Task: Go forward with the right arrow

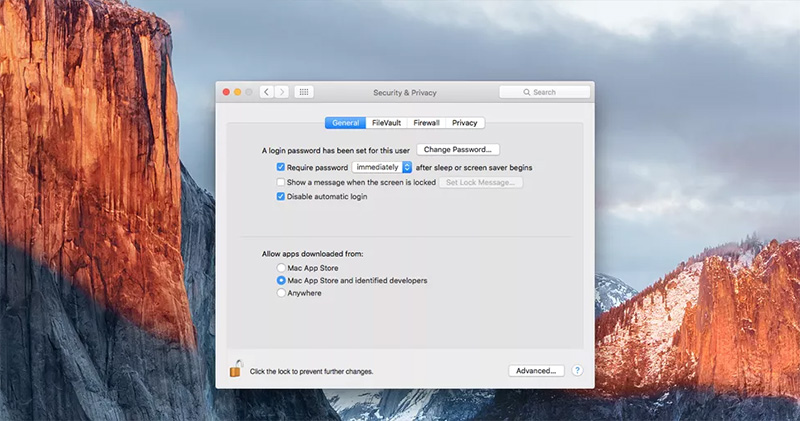Action: tap(282, 92)
